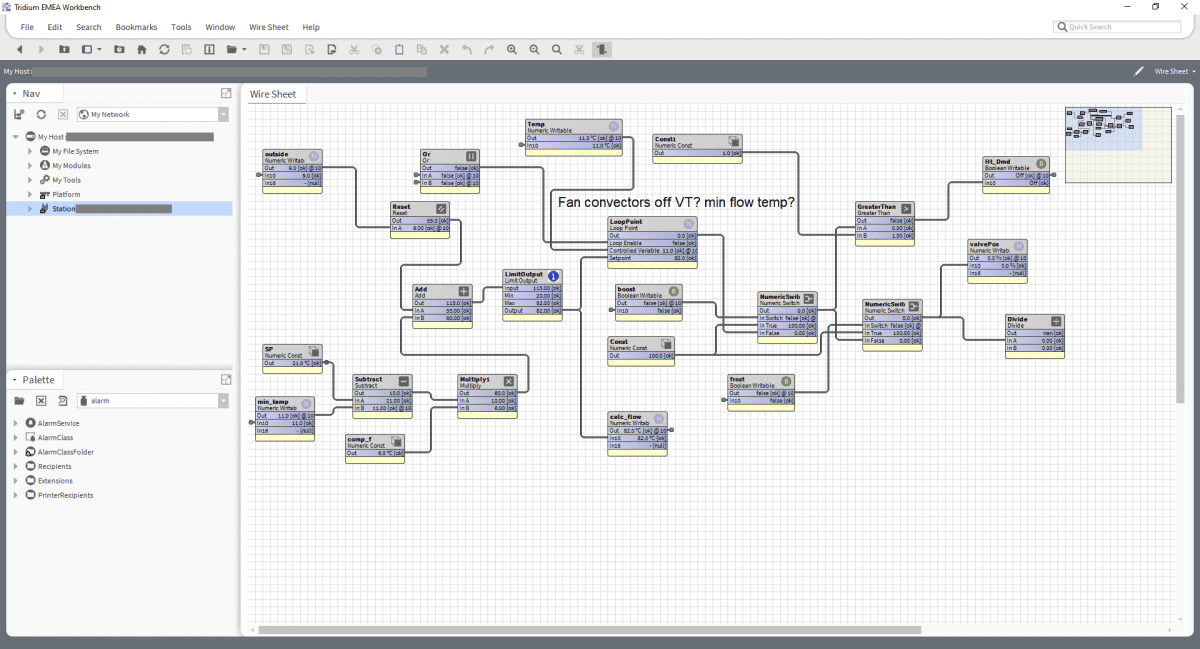Open a palette using the folder icon
The image size is (1200, 649).
(x=18, y=400)
